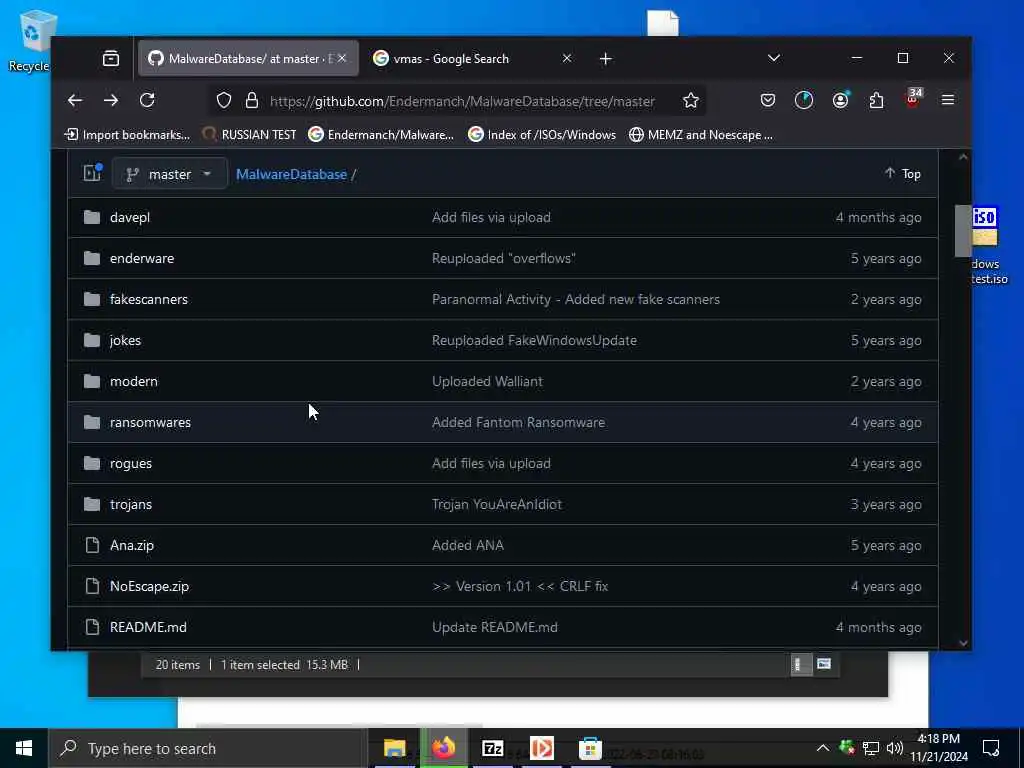Open the Windows Start menu

(x=24, y=748)
